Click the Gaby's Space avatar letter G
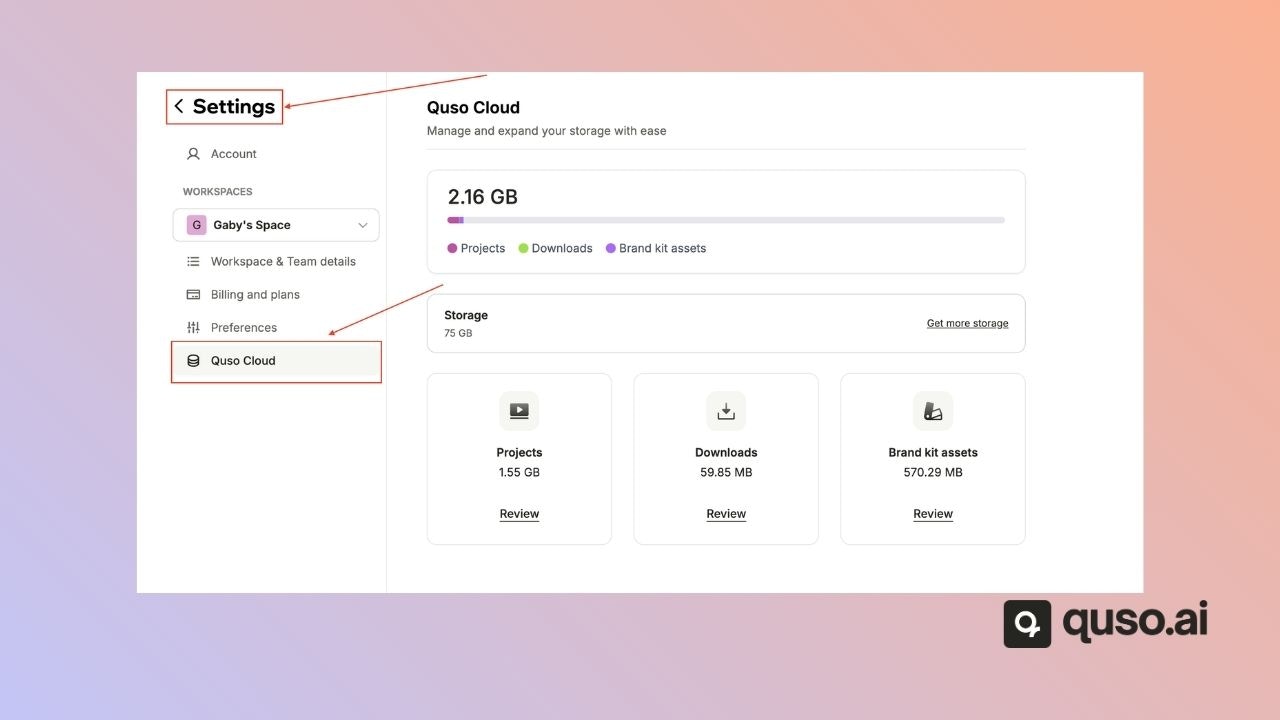Image resolution: width=1280 pixels, height=720 pixels. coord(196,225)
